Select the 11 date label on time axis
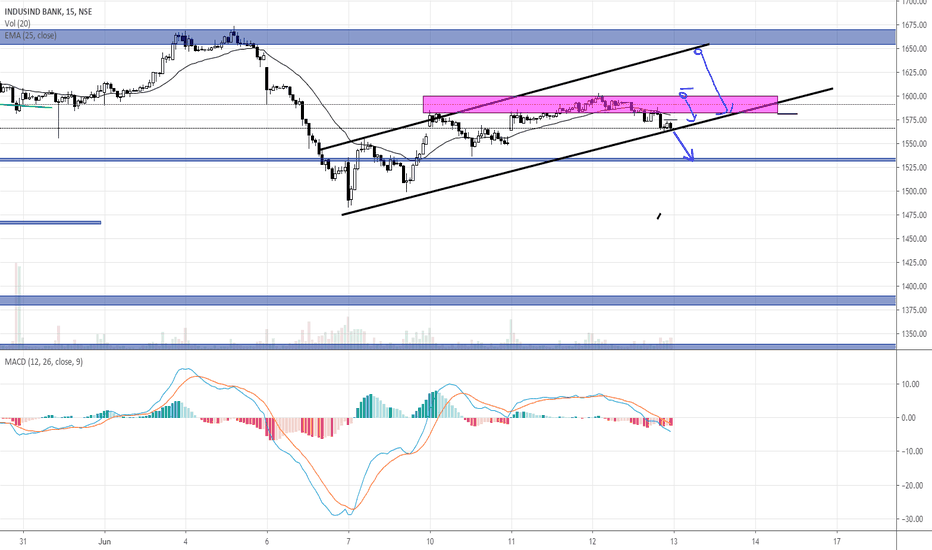This screenshot has width=932, height=550. pos(511,542)
